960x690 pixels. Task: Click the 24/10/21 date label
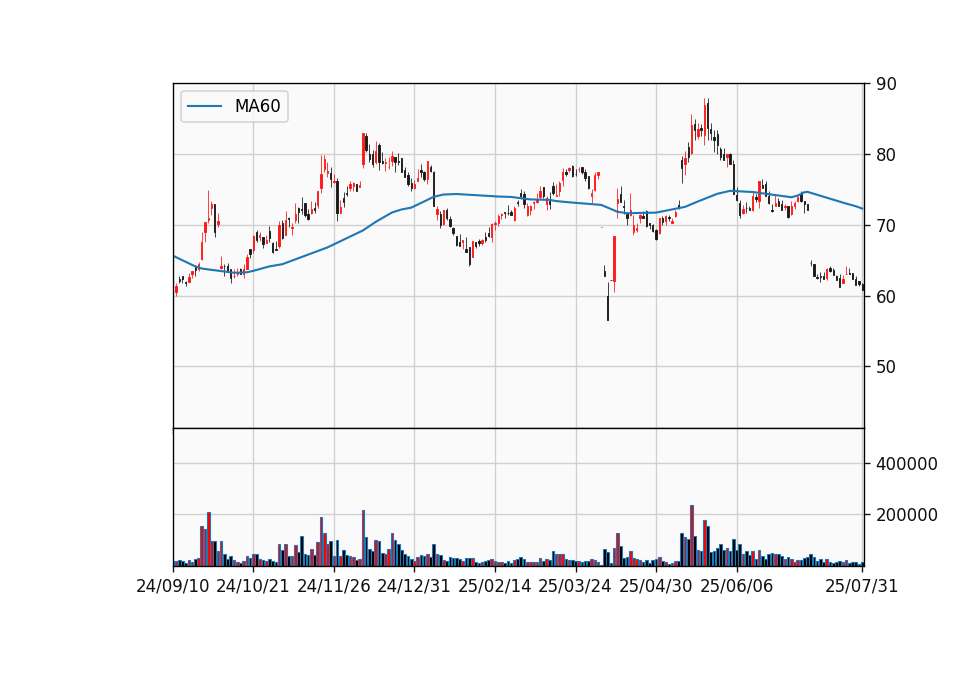(253, 586)
